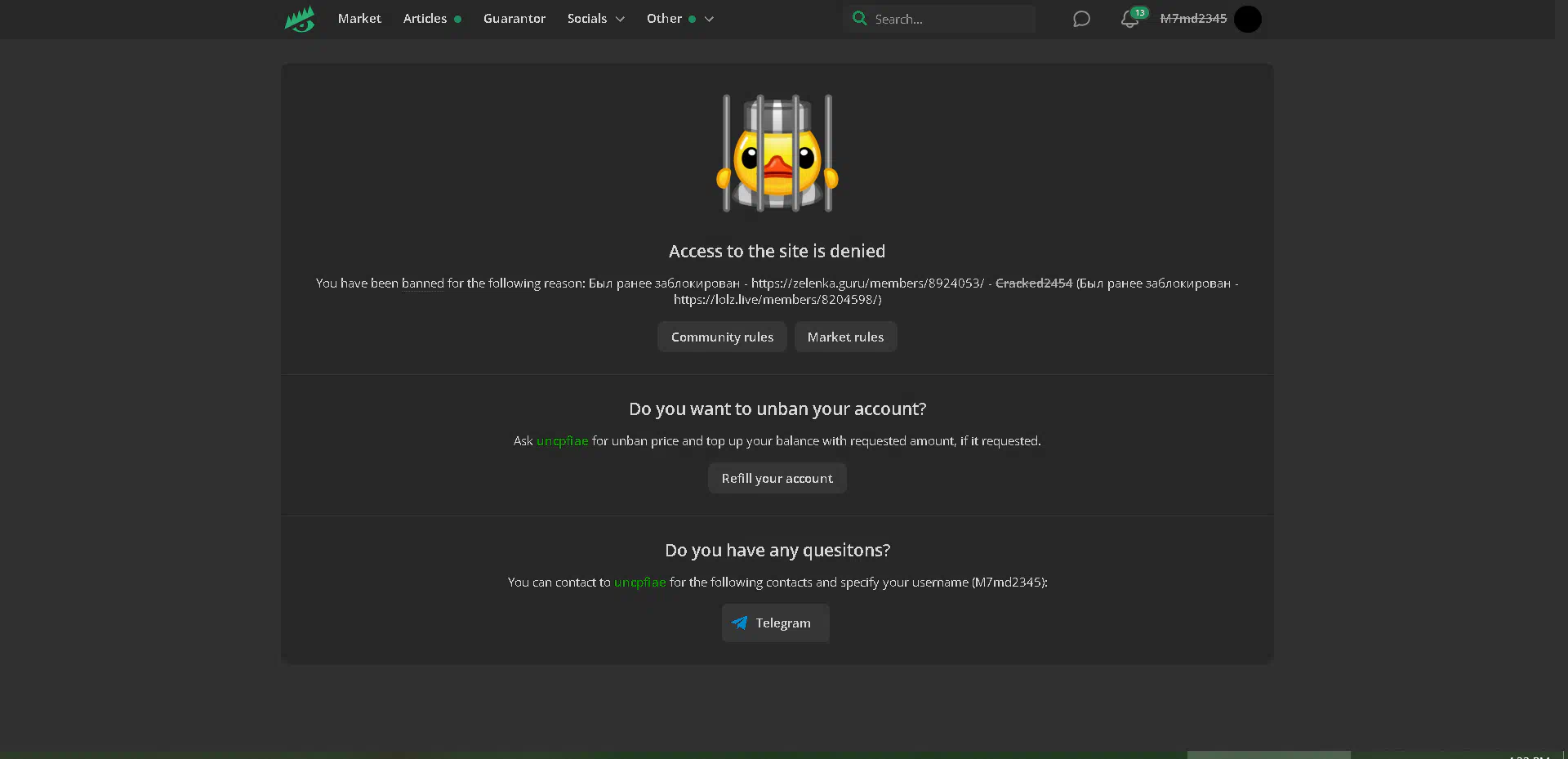This screenshot has width=1568, height=759.
Task: Open the black profile avatar
Action: [x=1248, y=19]
